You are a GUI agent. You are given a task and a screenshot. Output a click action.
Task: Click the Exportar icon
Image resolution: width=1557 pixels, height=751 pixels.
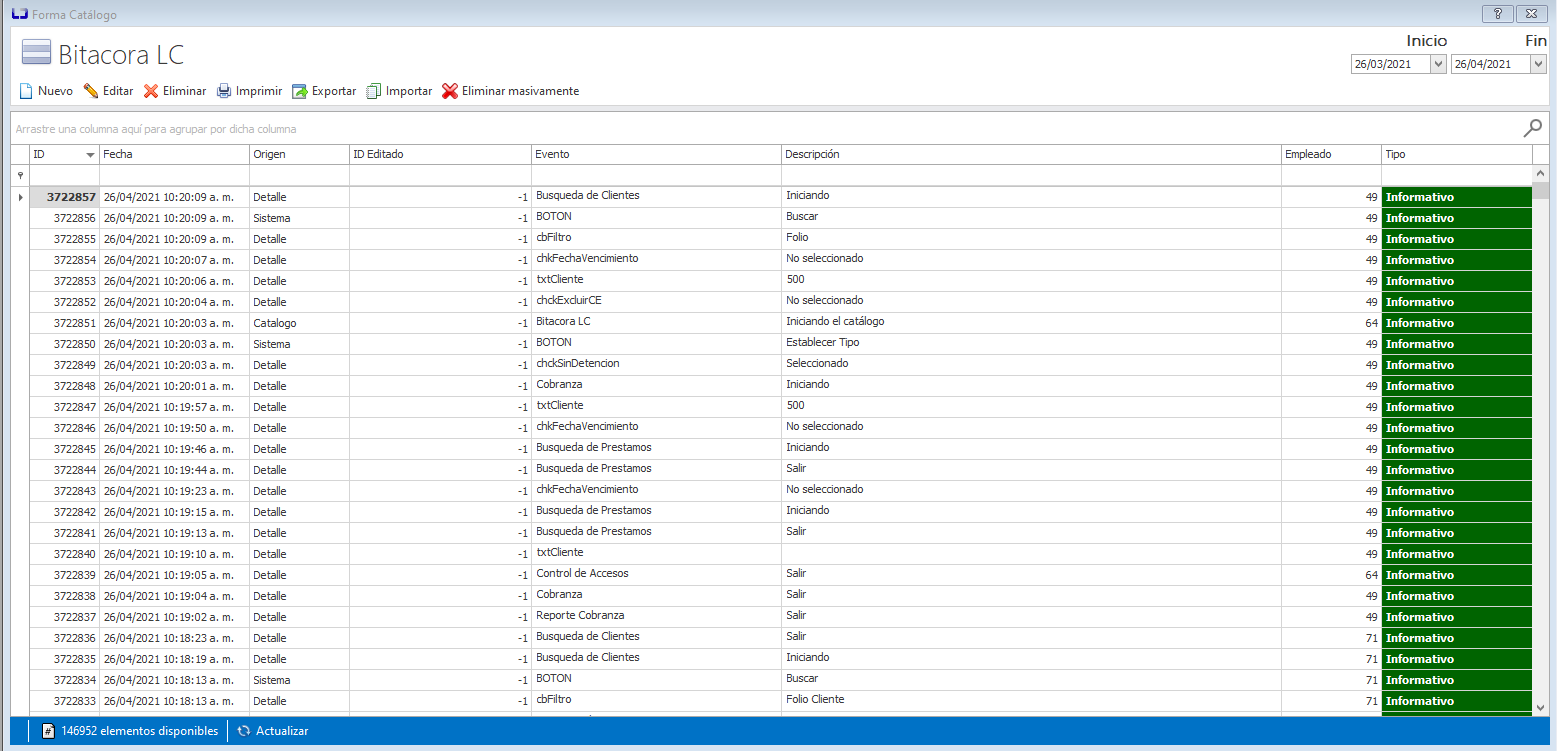click(300, 91)
